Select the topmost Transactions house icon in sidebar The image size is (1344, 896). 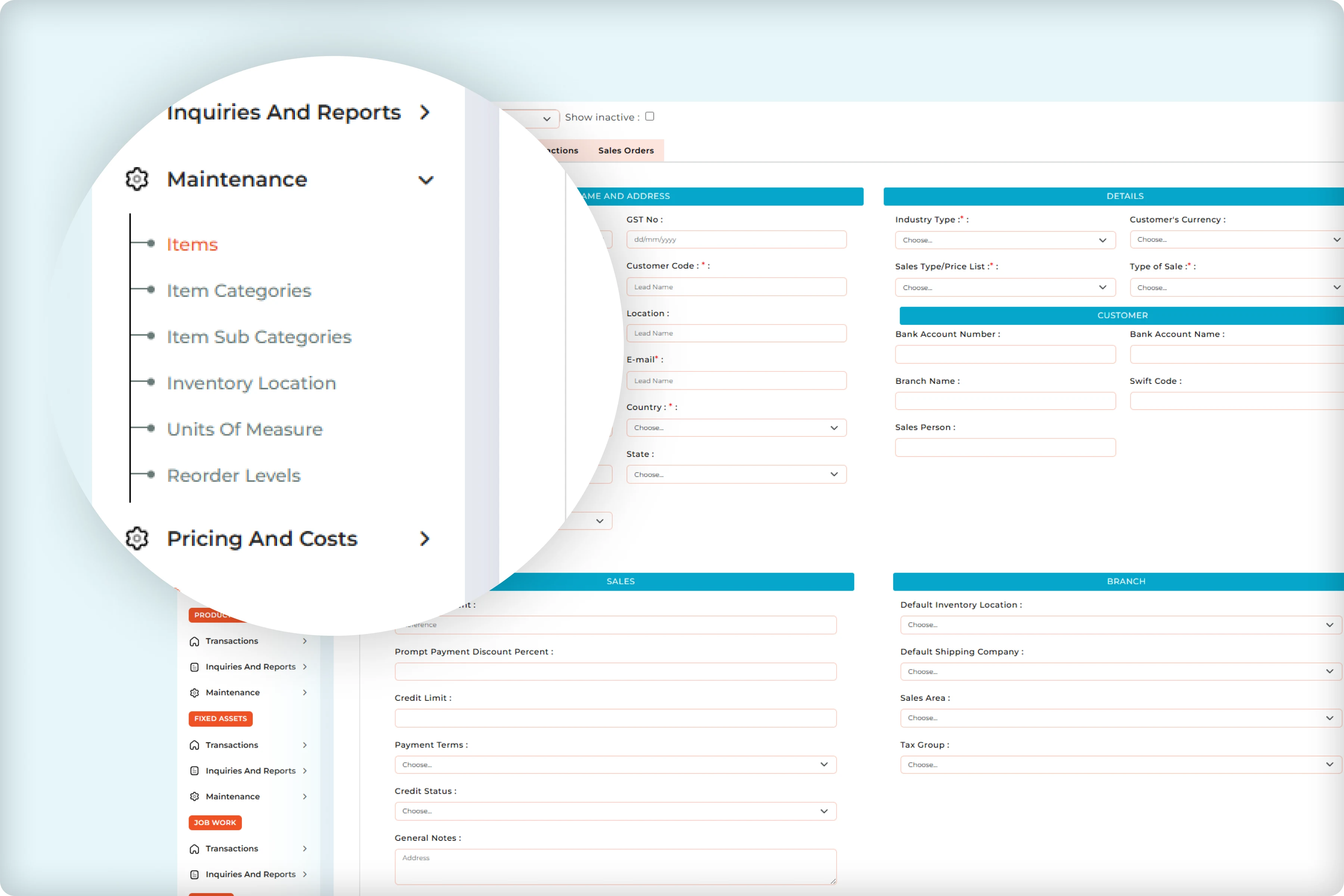tap(195, 641)
